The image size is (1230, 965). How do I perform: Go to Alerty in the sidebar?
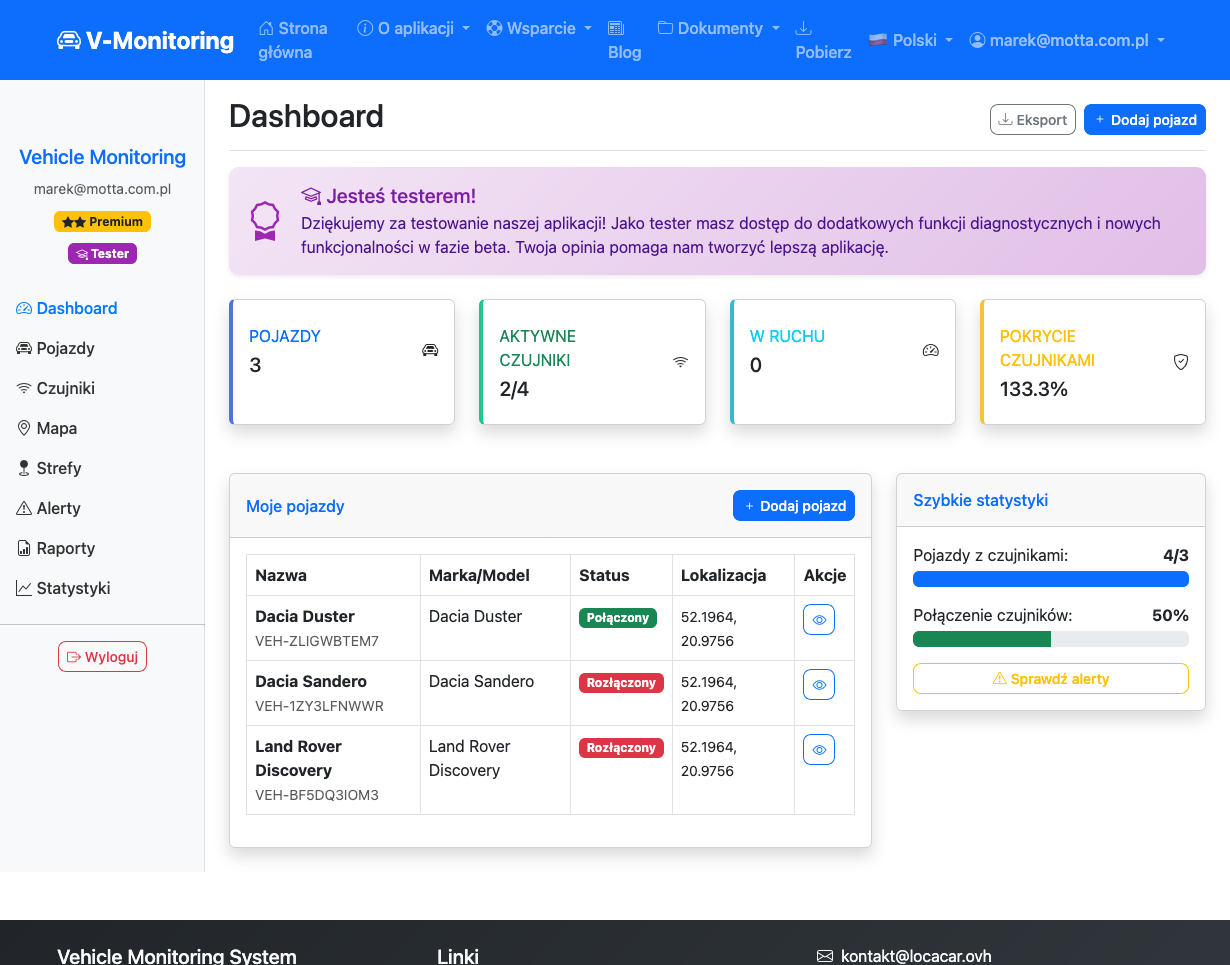click(58, 508)
